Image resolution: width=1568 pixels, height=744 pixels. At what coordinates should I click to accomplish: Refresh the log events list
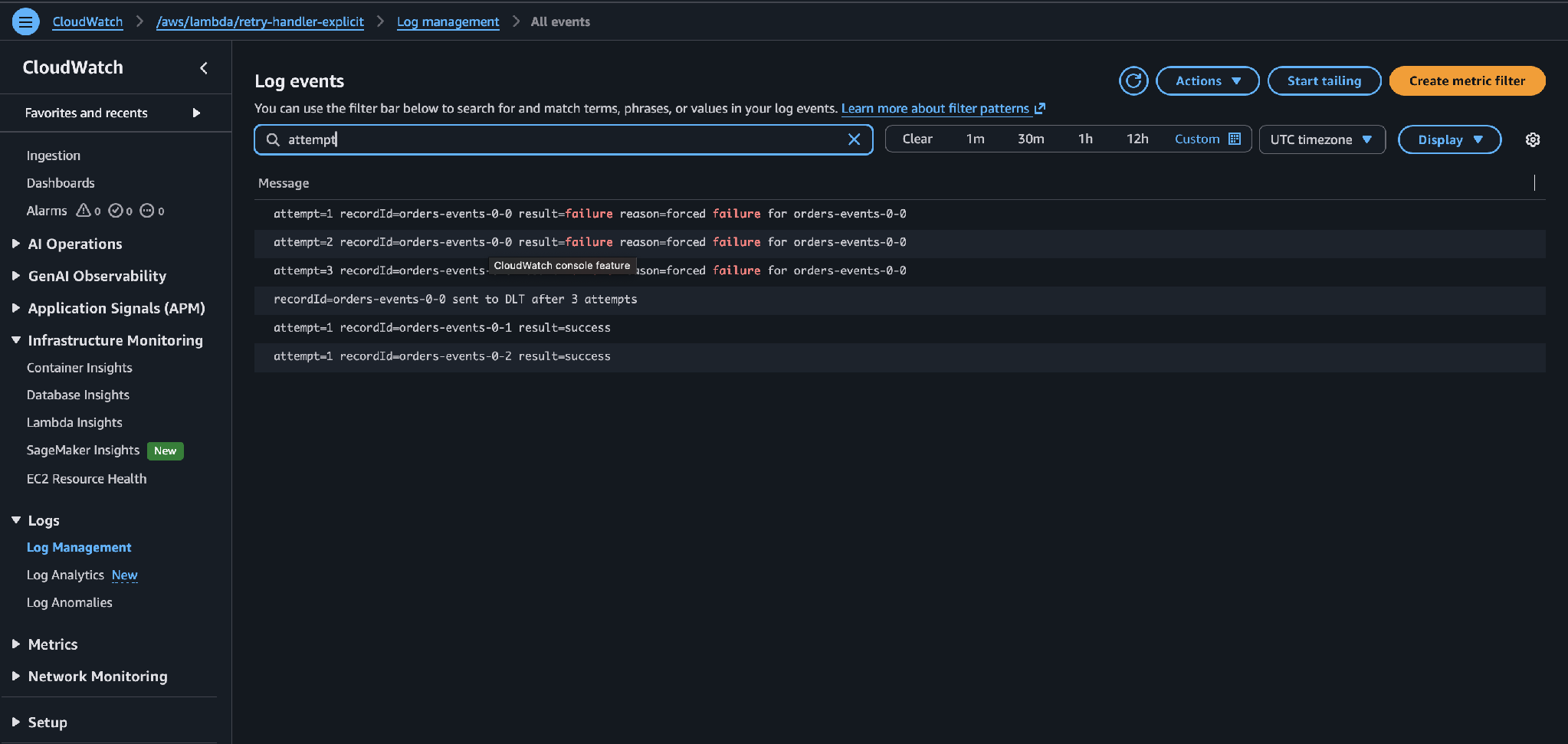(x=1133, y=80)
